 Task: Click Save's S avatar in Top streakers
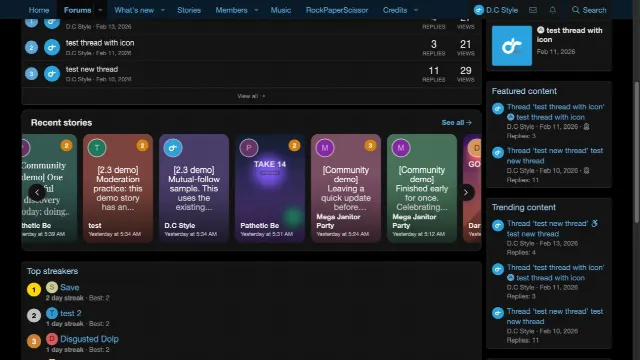pyautogui.click(x=52, y=287)
